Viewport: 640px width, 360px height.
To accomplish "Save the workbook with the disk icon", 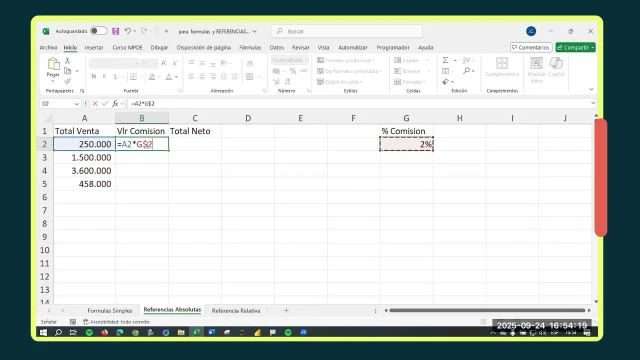I will 116,31.
